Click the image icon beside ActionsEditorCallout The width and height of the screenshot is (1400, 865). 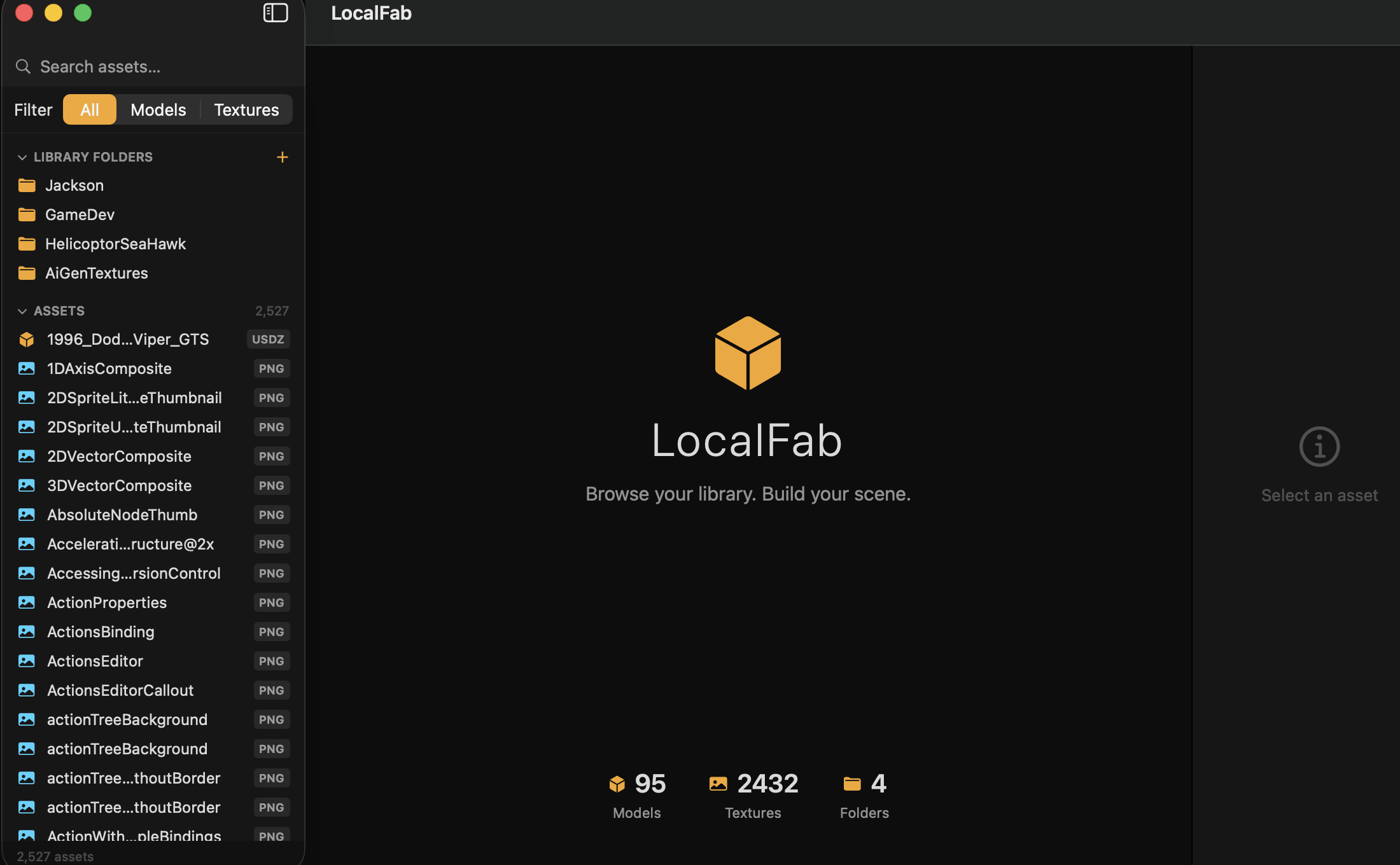pyautogui.click(x=27, y=690)
